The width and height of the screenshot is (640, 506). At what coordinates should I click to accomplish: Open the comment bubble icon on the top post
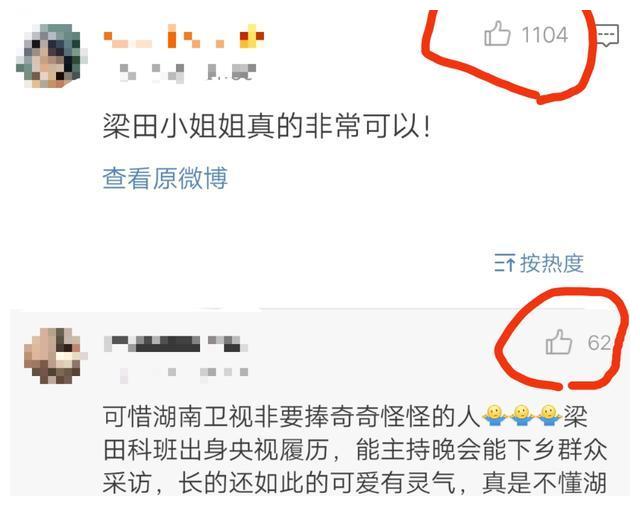608,35
